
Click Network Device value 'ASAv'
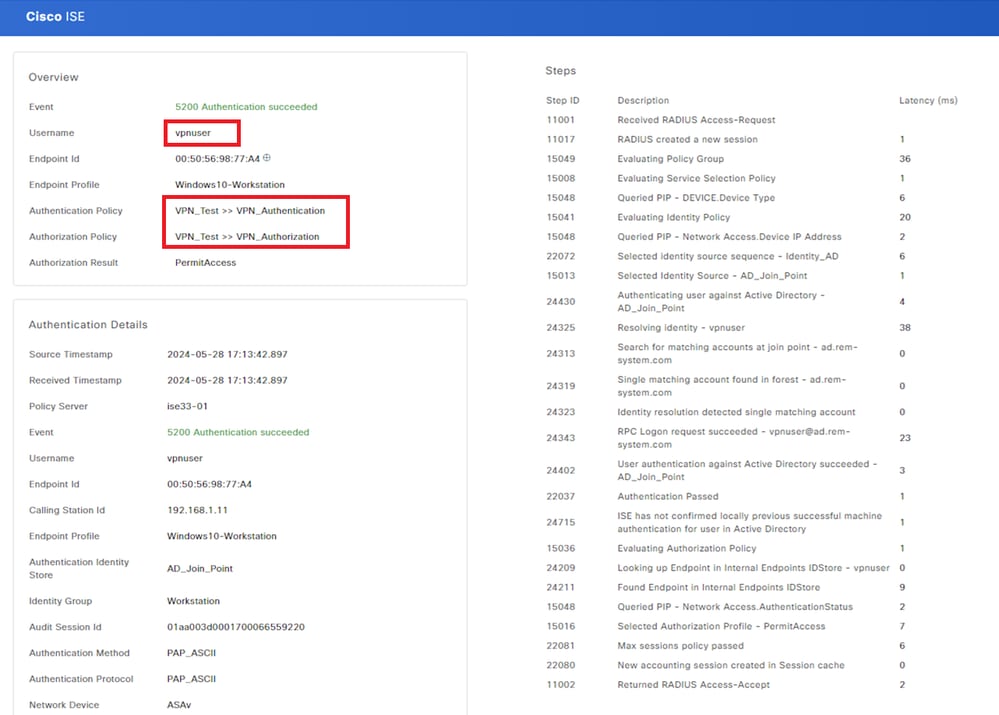[x=179, y=705]
